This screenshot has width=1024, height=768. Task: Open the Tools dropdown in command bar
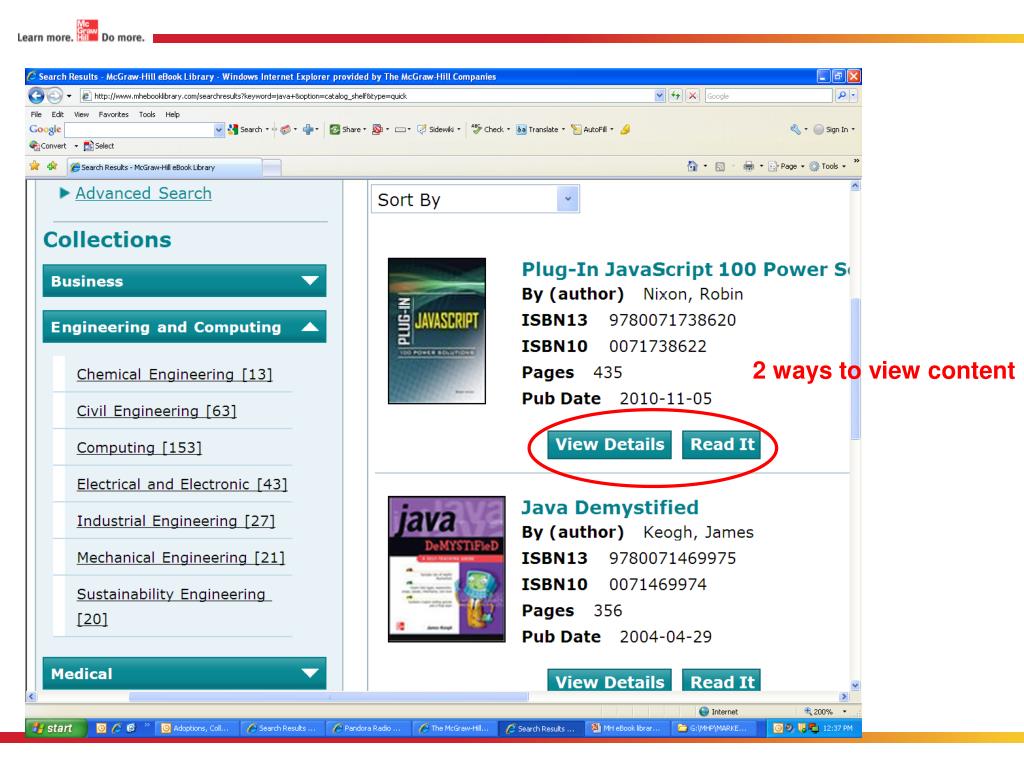pyautogui.click(x=827, y=166)
